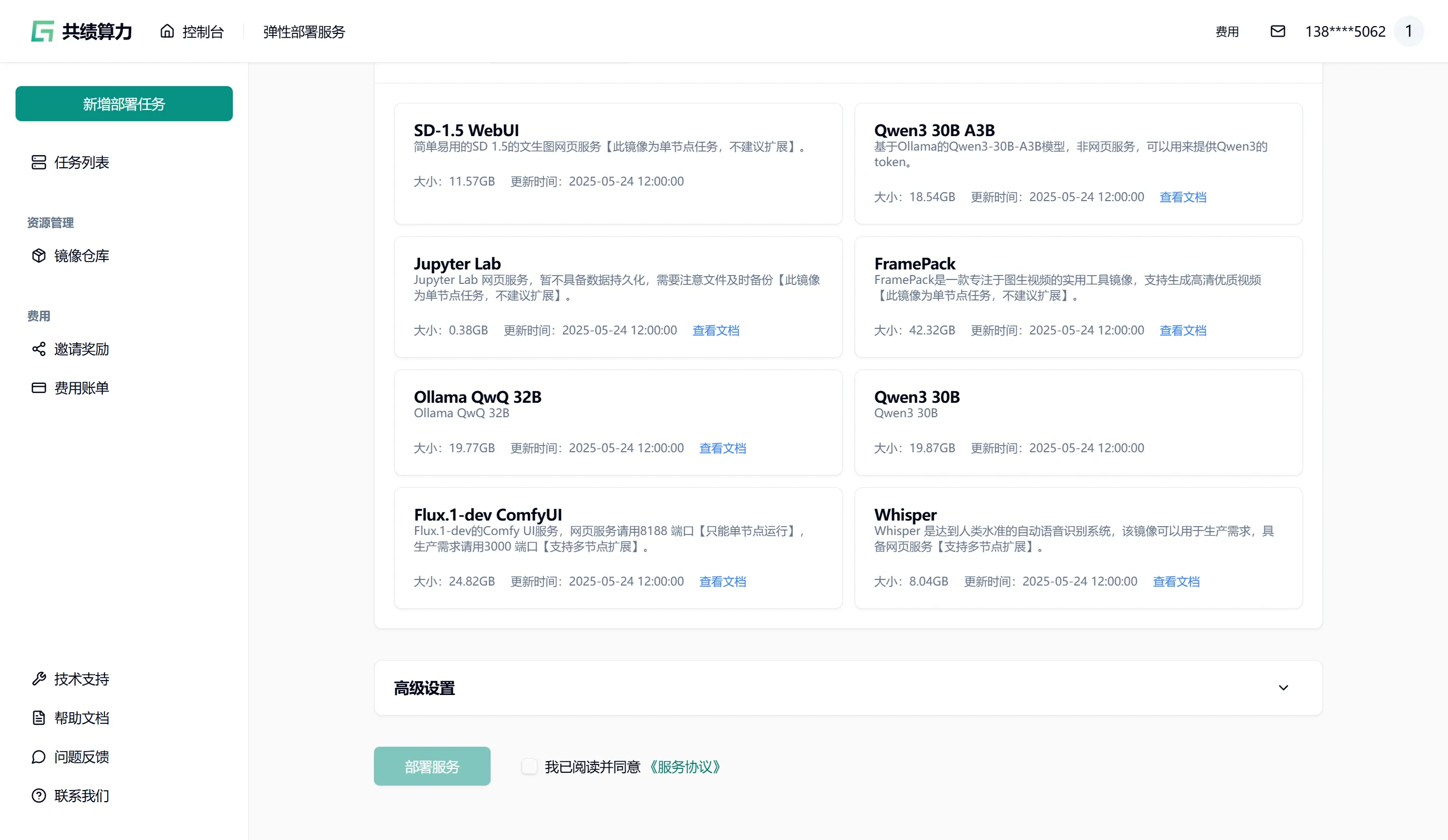
Task: Check the 我已阅读并同意 agreement checkbox
Action: pyautogui.click(x=528, y=766)
